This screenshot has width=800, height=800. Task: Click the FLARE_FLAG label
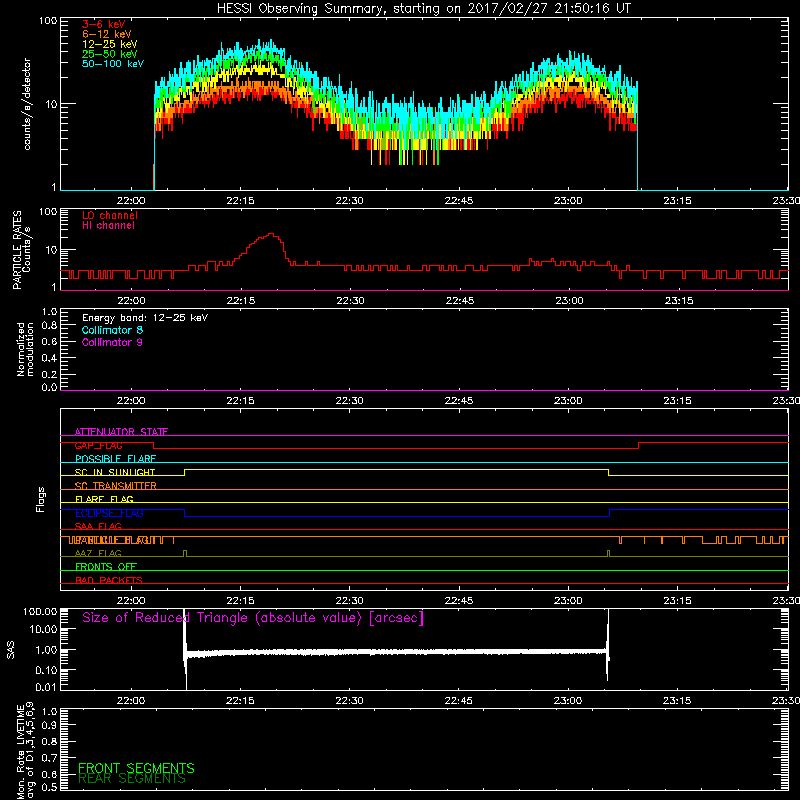(104, 499)
